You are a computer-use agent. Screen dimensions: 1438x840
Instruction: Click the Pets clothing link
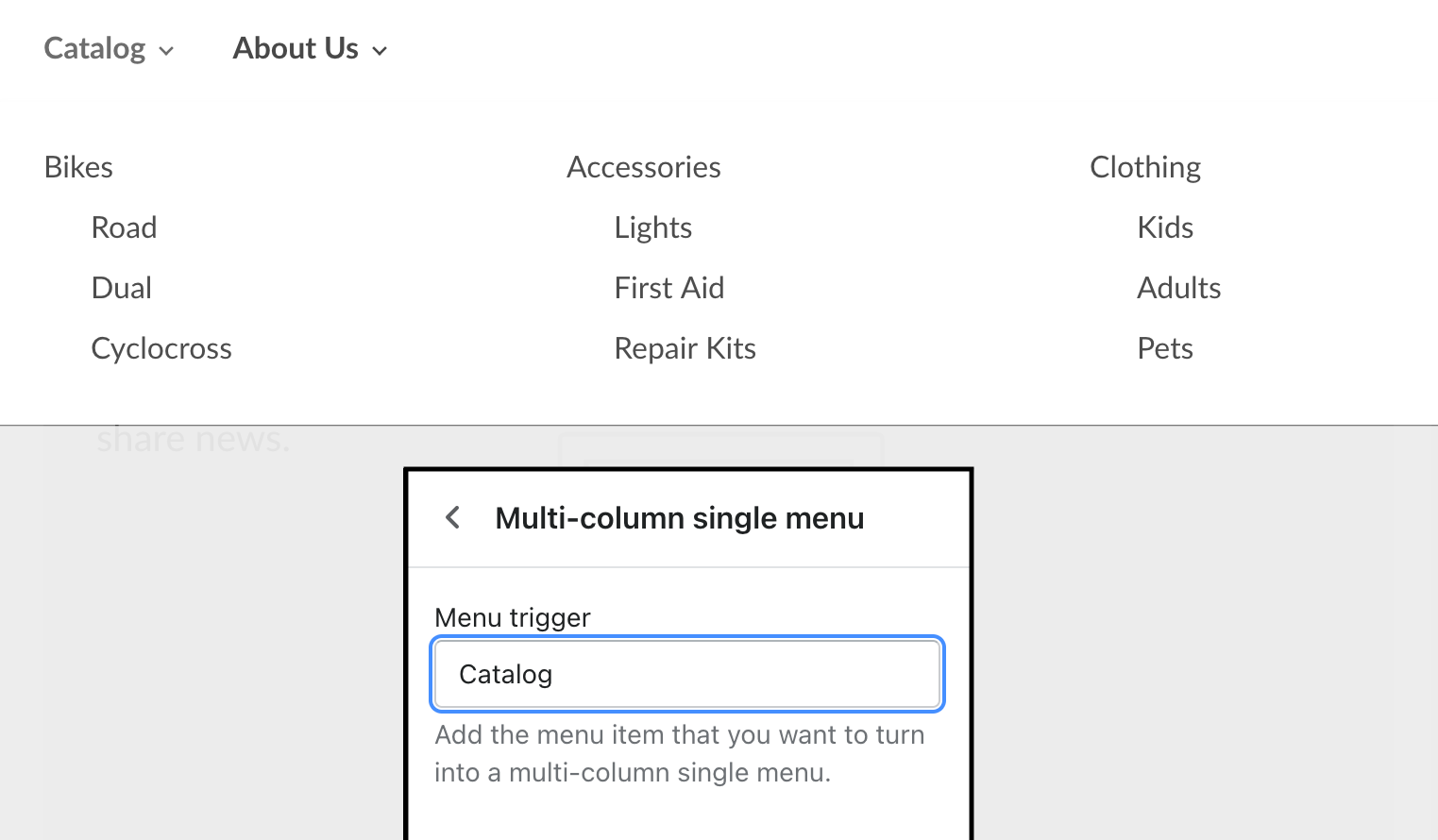1164,348
